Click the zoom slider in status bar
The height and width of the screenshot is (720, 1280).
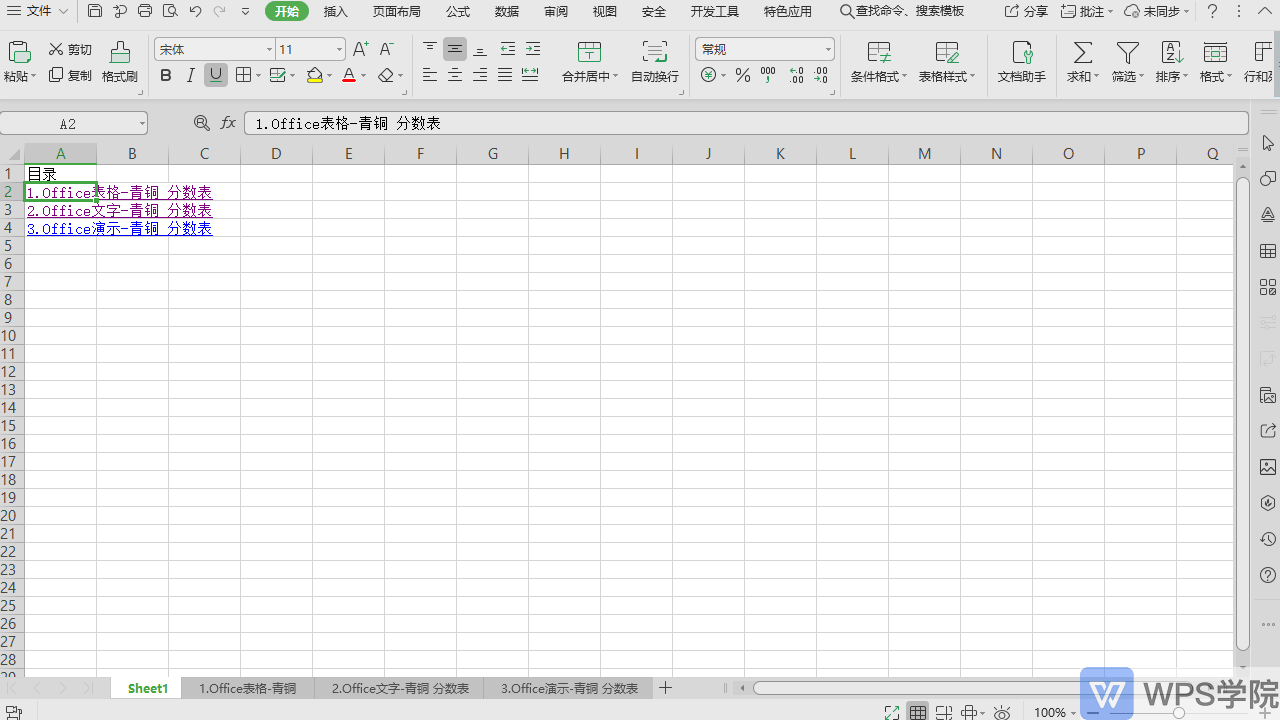(x=1178, y=713)
